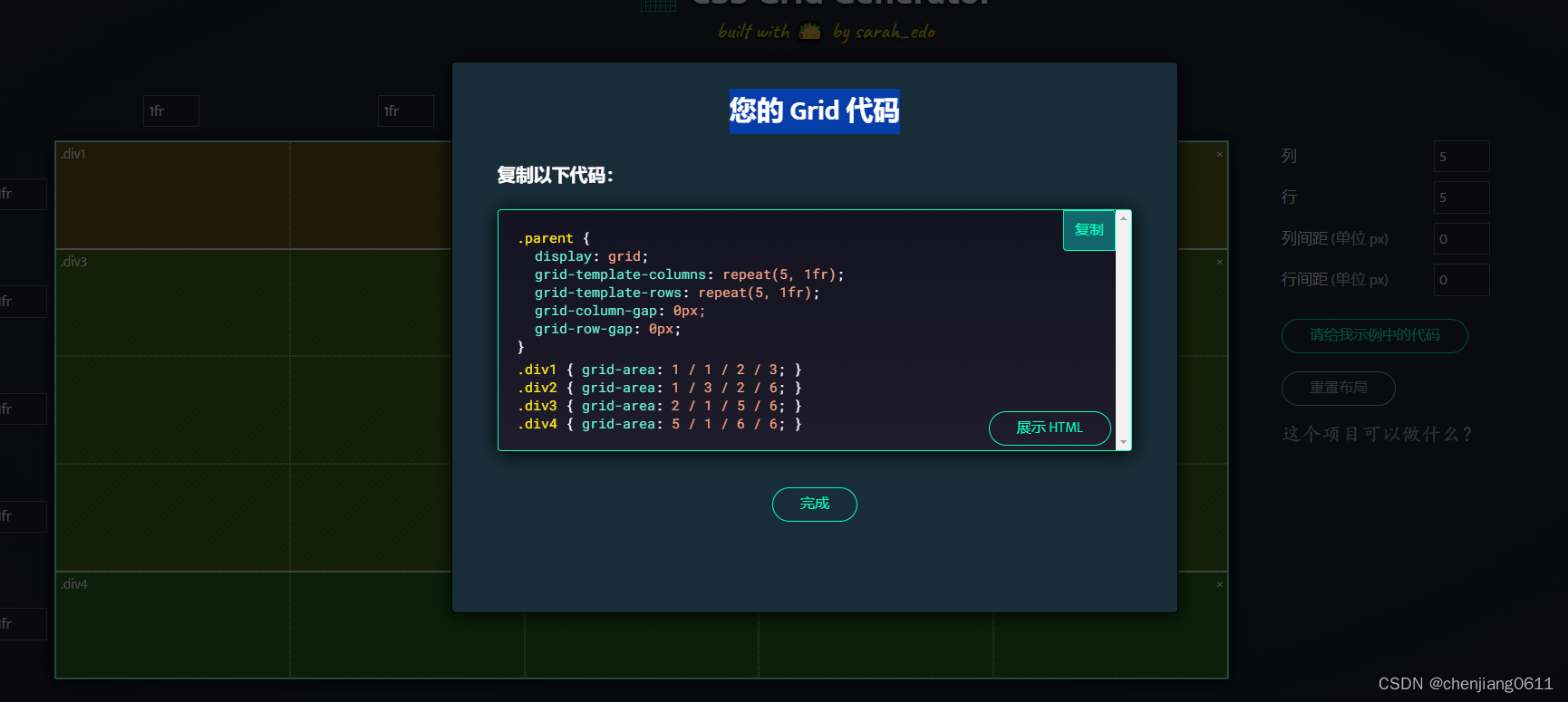Click the grid-row-gap code line
1568x702 pixels.
pos(607,329)
